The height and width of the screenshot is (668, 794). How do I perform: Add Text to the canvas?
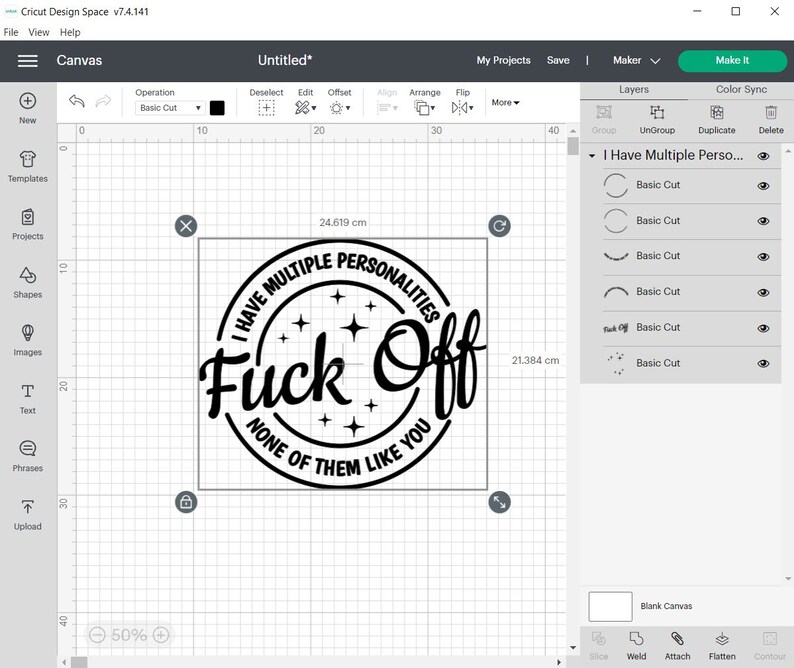[27, 399]
